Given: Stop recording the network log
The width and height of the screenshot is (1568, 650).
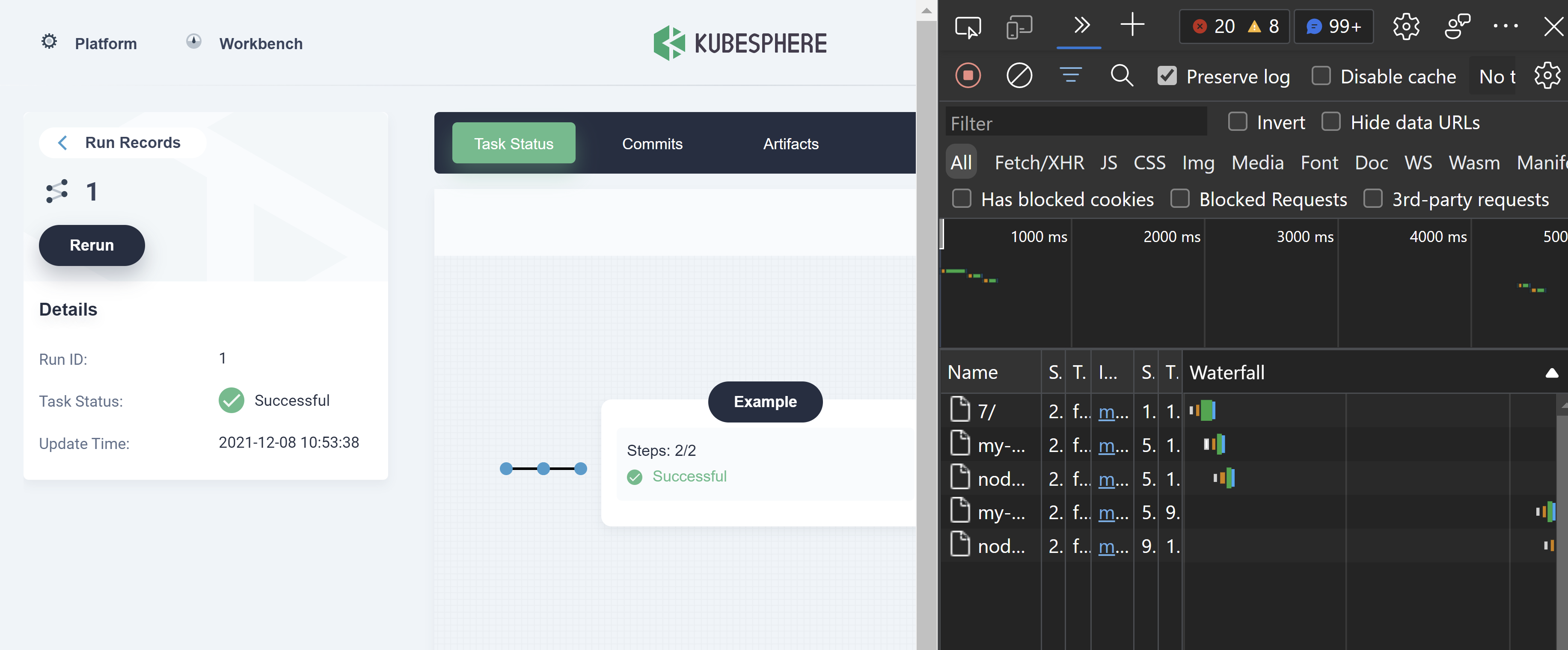Looking at the screenshot, I should click(968, 75).
